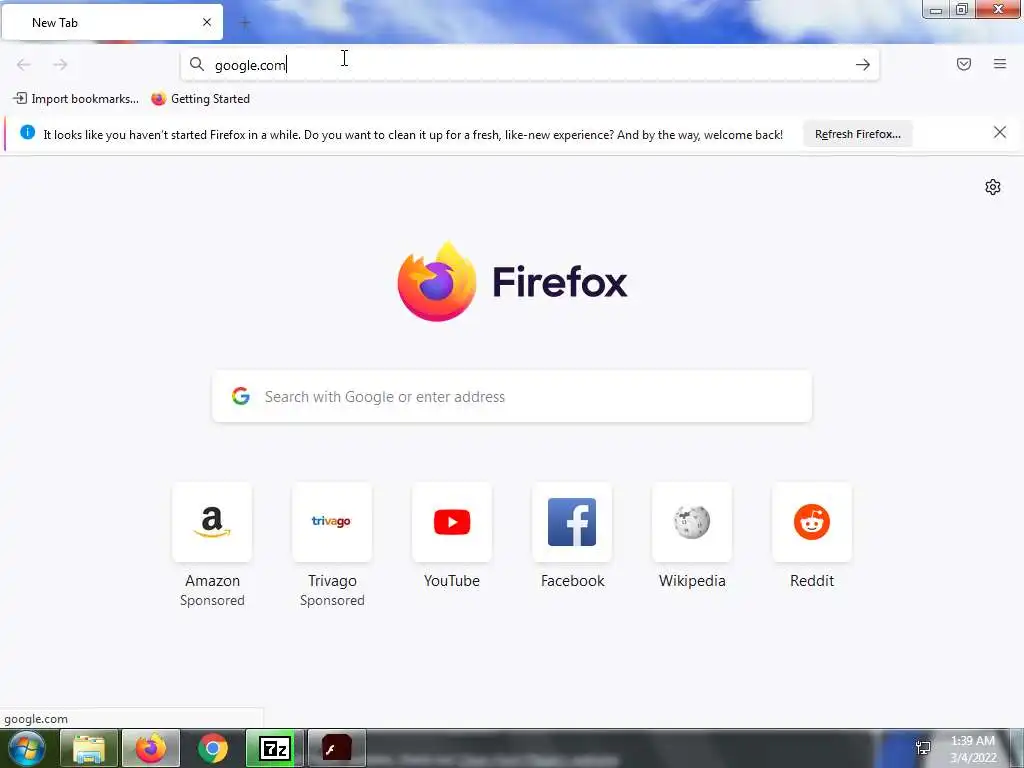Launch Chrome from the taskbar
The height and width of the screenshot is (768, 1024).
pyautogui.click(x=213, y=748)
